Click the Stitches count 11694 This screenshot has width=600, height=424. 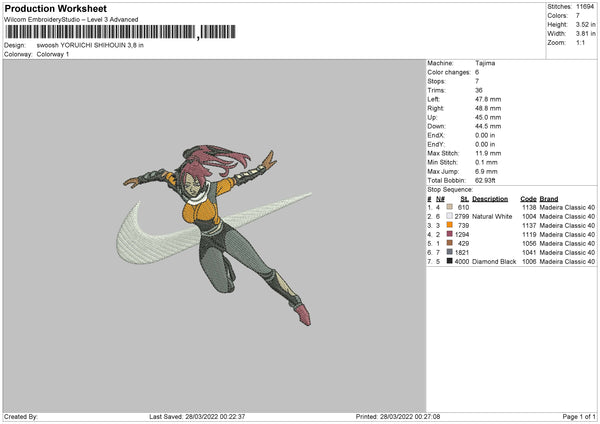coord(586,6)
